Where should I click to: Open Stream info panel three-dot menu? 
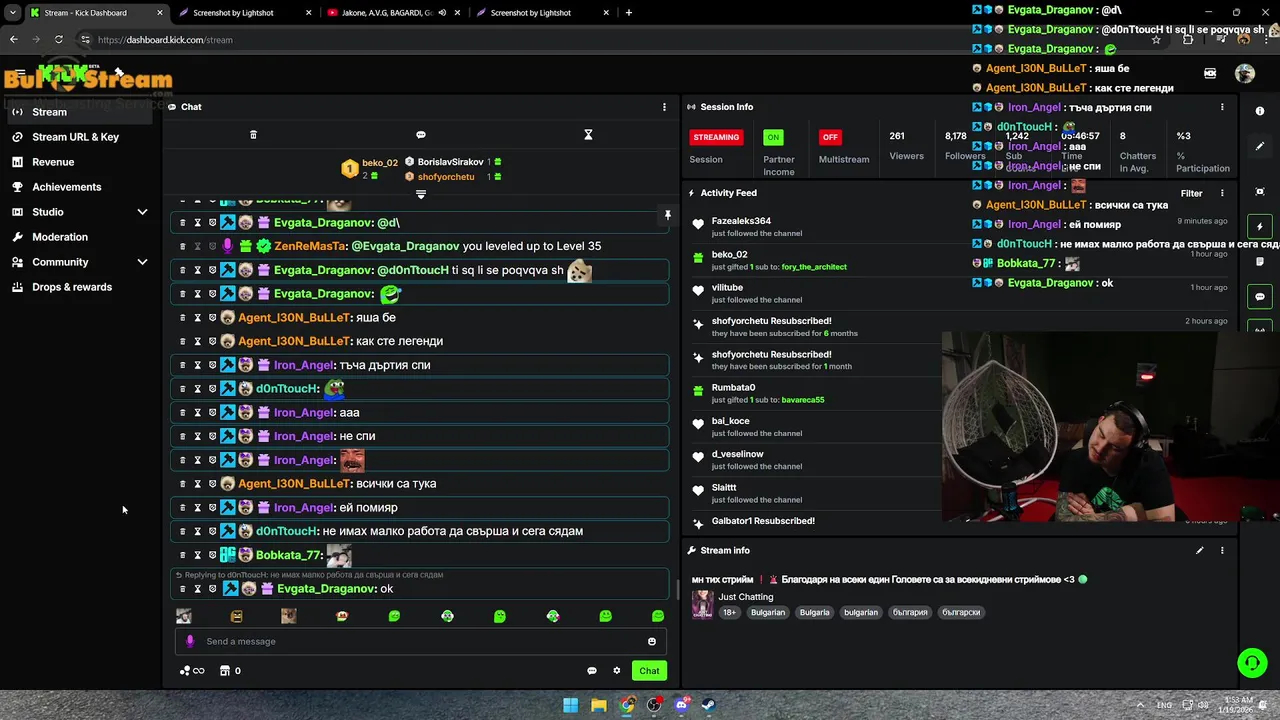pos(1222,550)
